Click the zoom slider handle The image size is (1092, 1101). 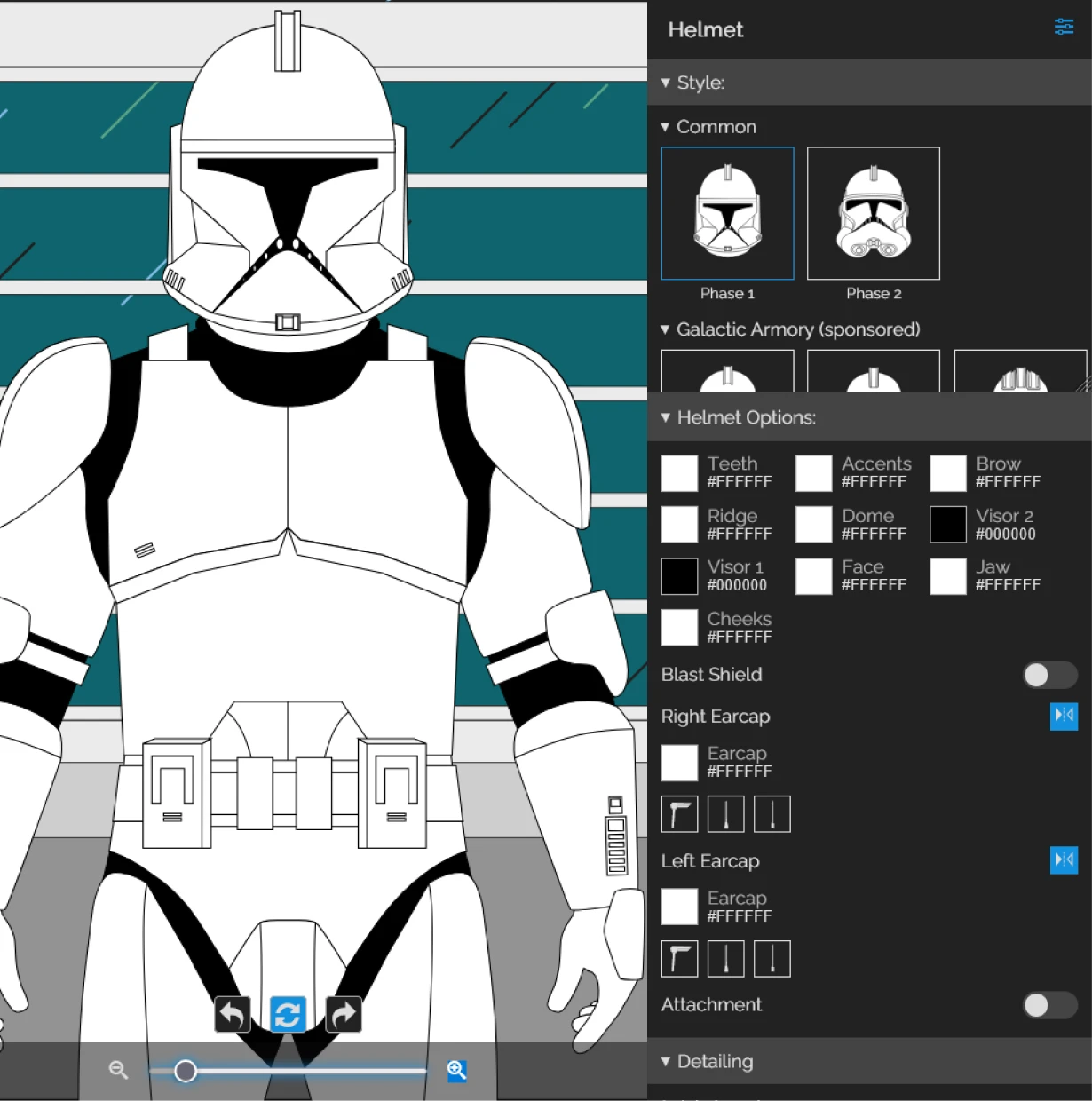point(186,1071)
